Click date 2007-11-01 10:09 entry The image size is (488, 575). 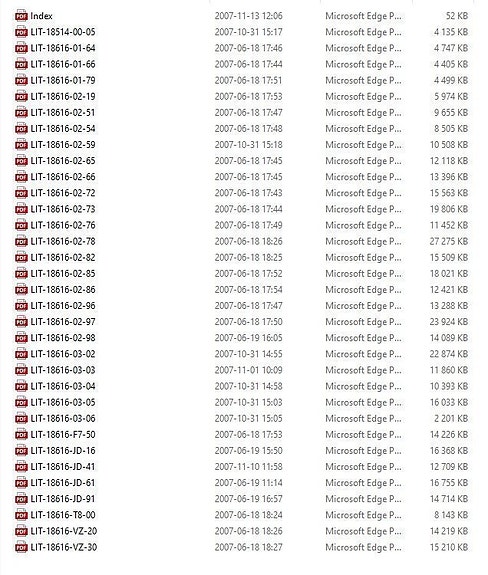point(249,370)
